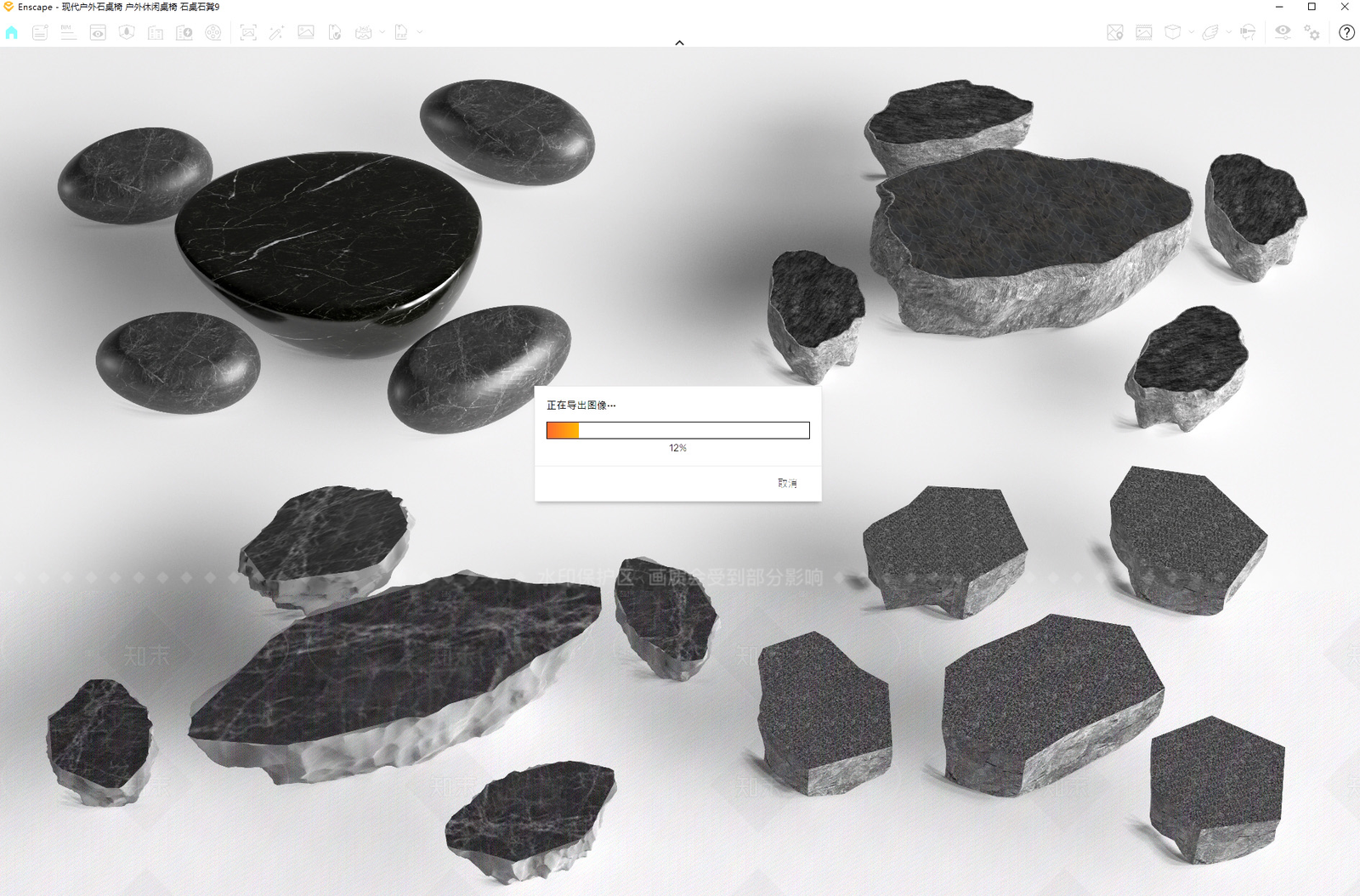Collapse the toolbar with the chevron arrow

tap(679, 43)
